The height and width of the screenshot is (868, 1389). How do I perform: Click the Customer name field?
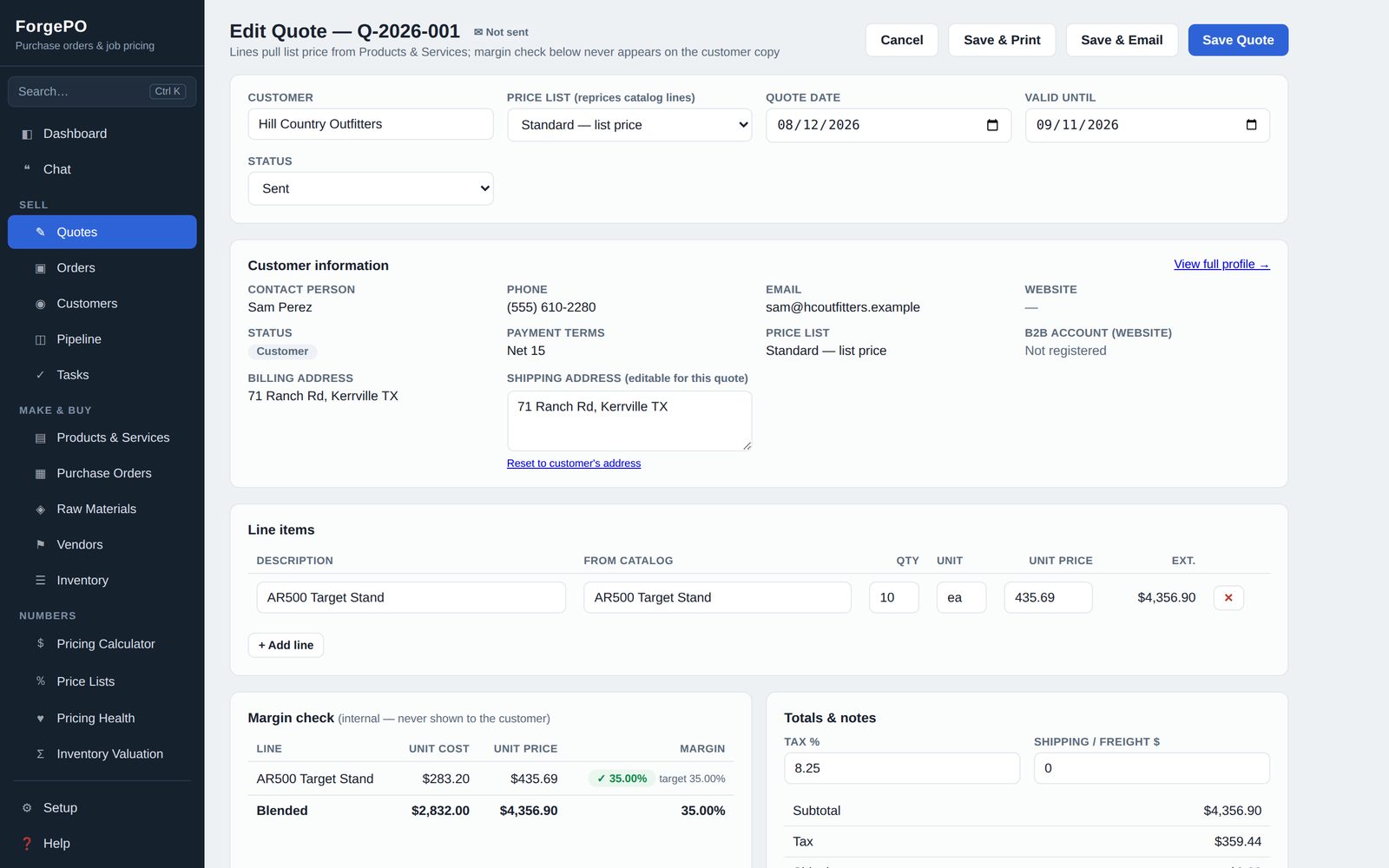(371, 124)
